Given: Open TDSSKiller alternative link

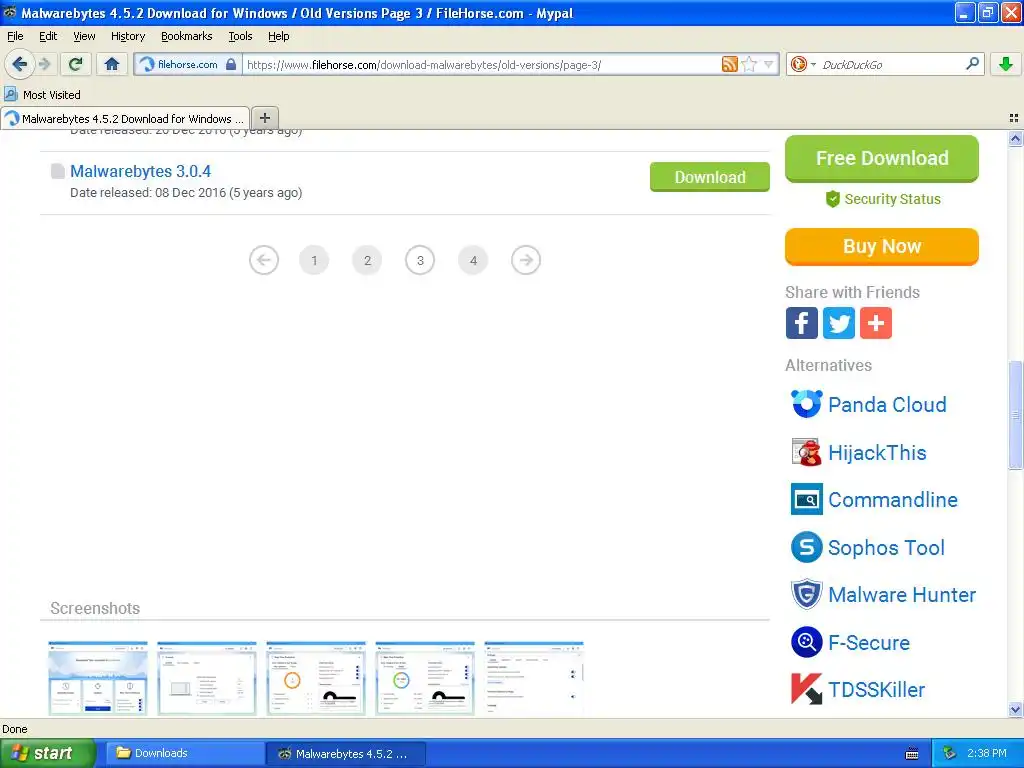Looking at the screenshot, I should pyautogui.click(x=876, y=690).
